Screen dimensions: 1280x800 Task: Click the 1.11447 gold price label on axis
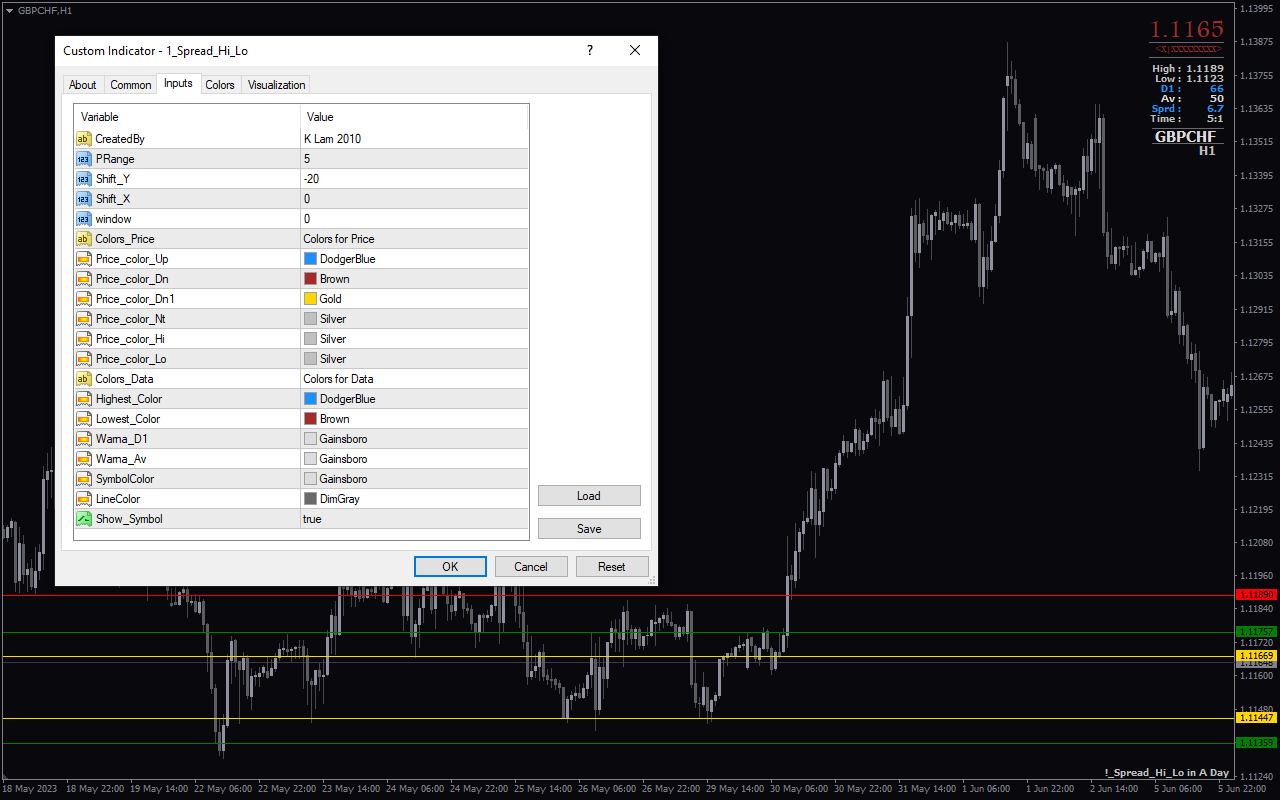click(1257, 718)
